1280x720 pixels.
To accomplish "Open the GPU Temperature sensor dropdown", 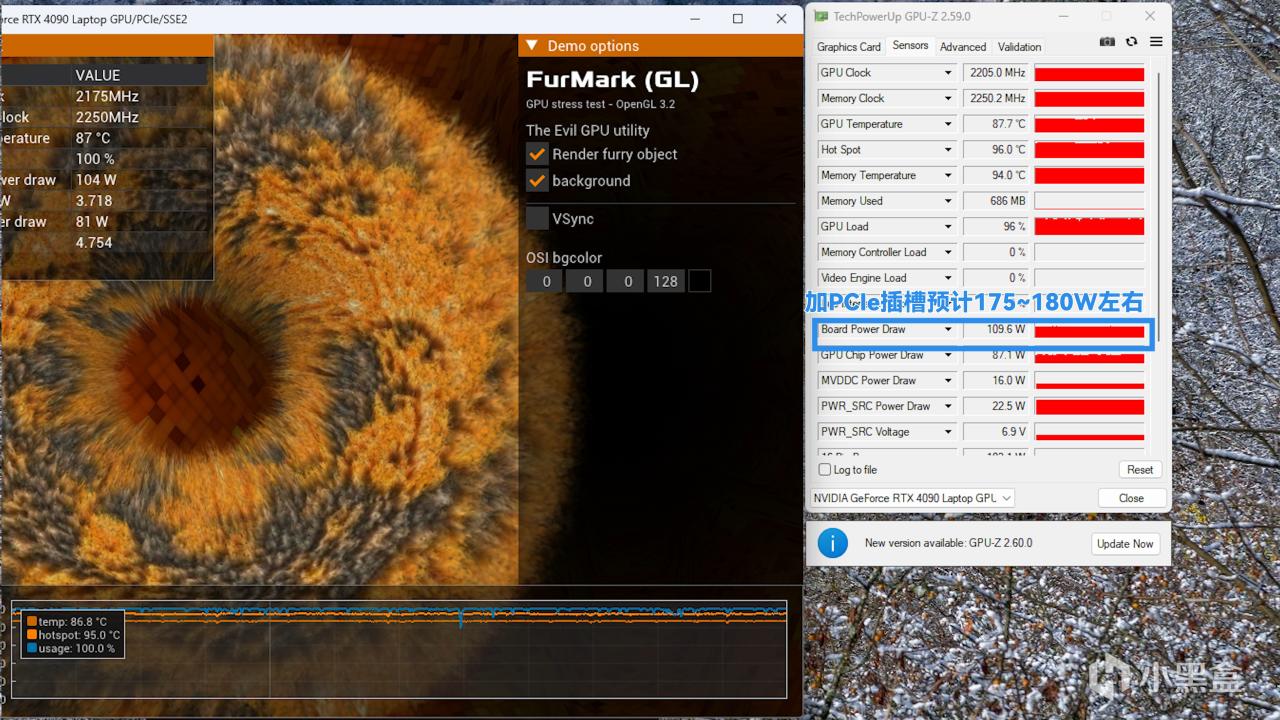I will click(x=948, y=124).
